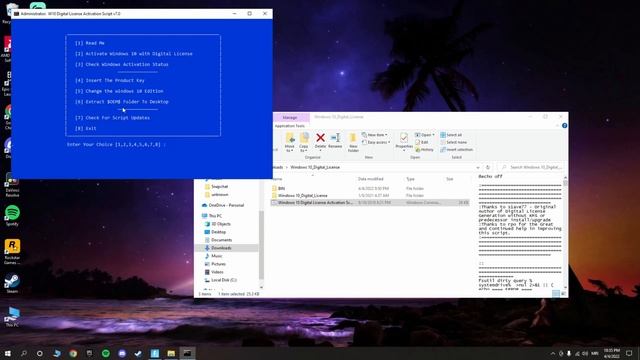Open the Windows Start menu
Image resolution: width=640 pixels, height=360 pixels.
coord(8,353)
